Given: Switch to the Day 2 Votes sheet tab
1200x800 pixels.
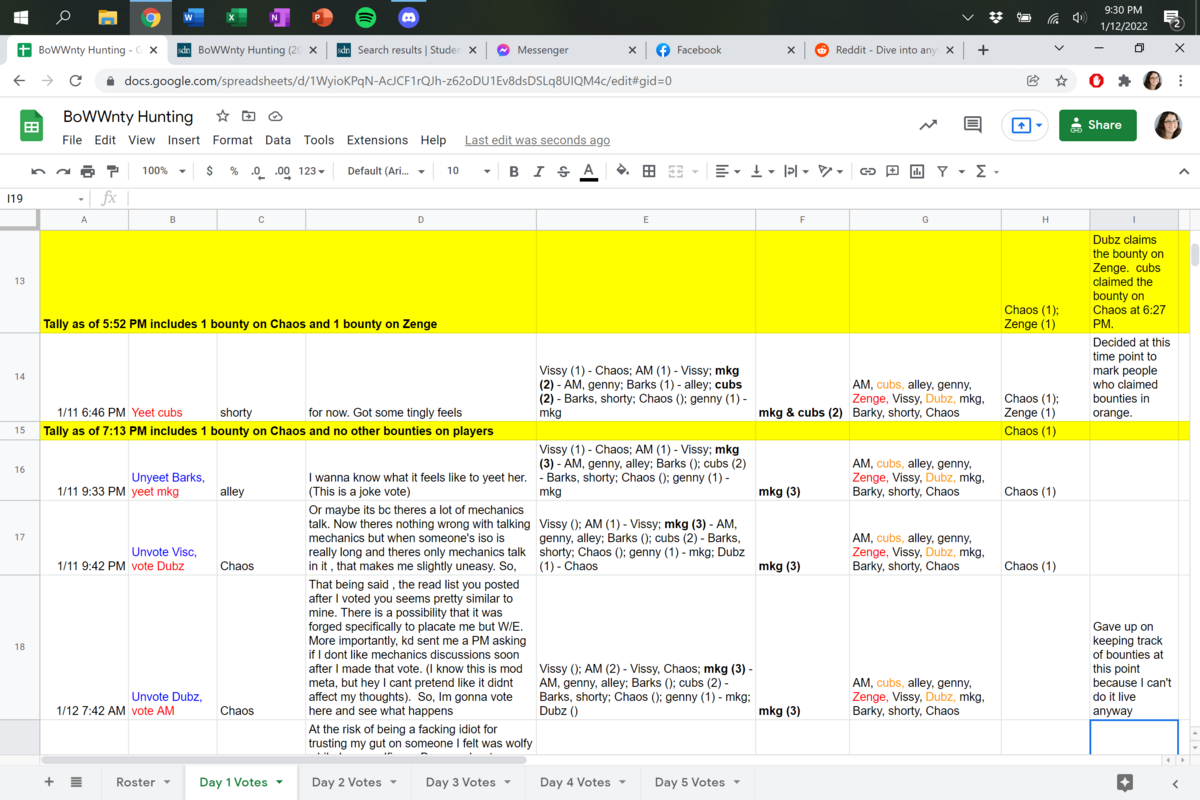Looking at the screenshot, I should pyautogui.click(x=346, y=782).
